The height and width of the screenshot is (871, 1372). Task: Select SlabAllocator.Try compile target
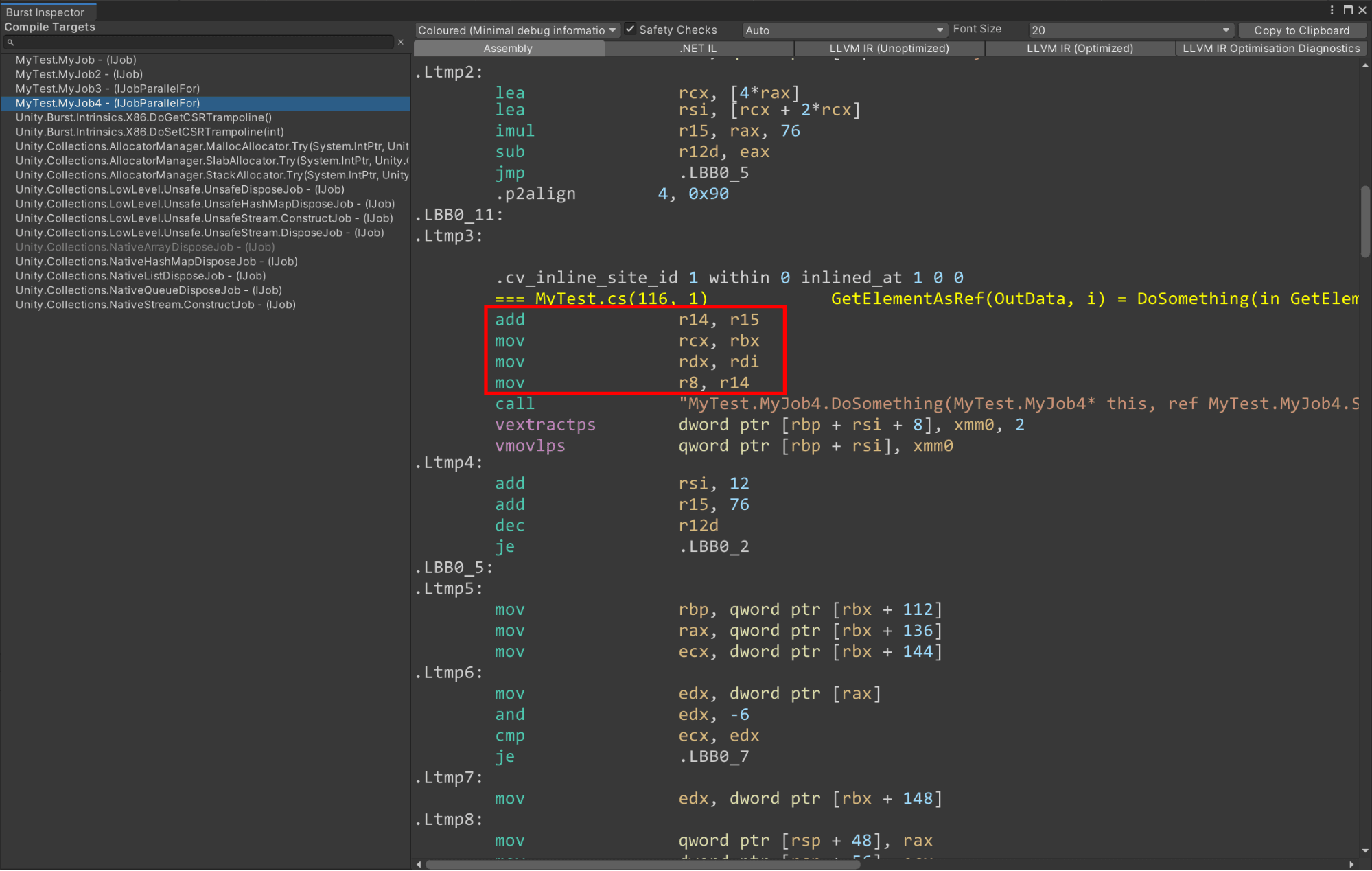coord(205,161)
